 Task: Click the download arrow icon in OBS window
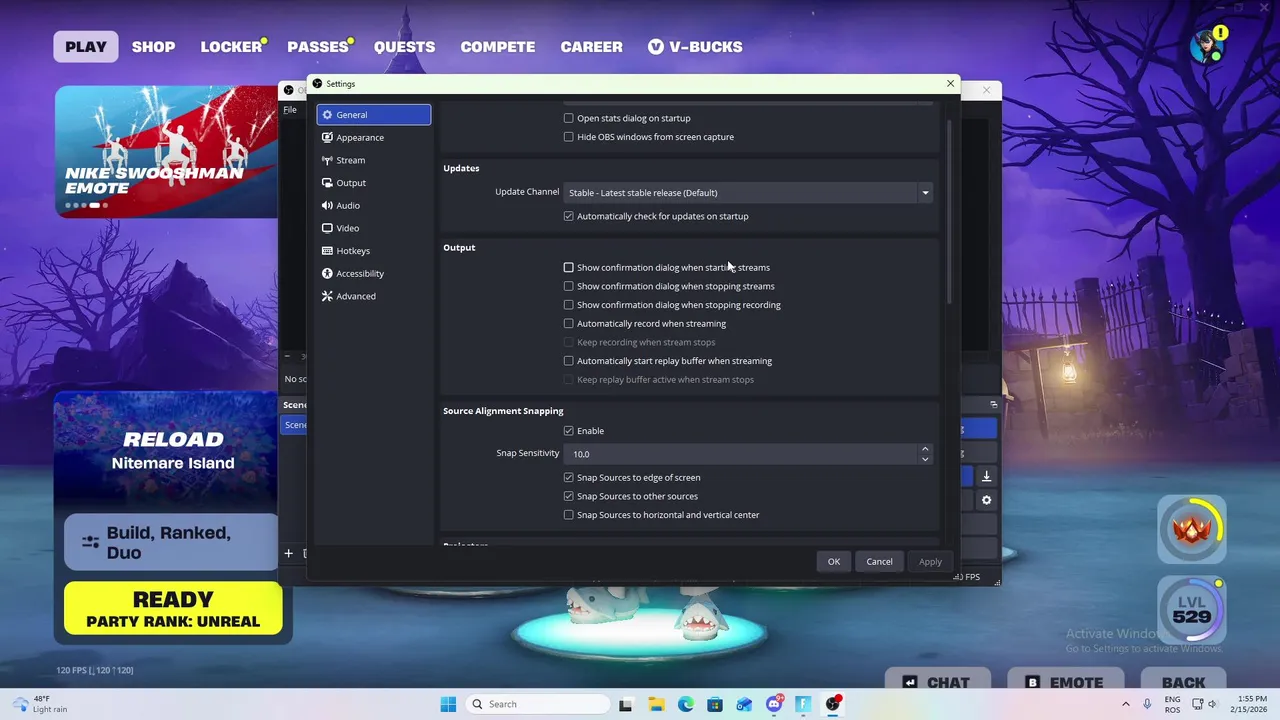pyautogui.click(x=986, y=477)
